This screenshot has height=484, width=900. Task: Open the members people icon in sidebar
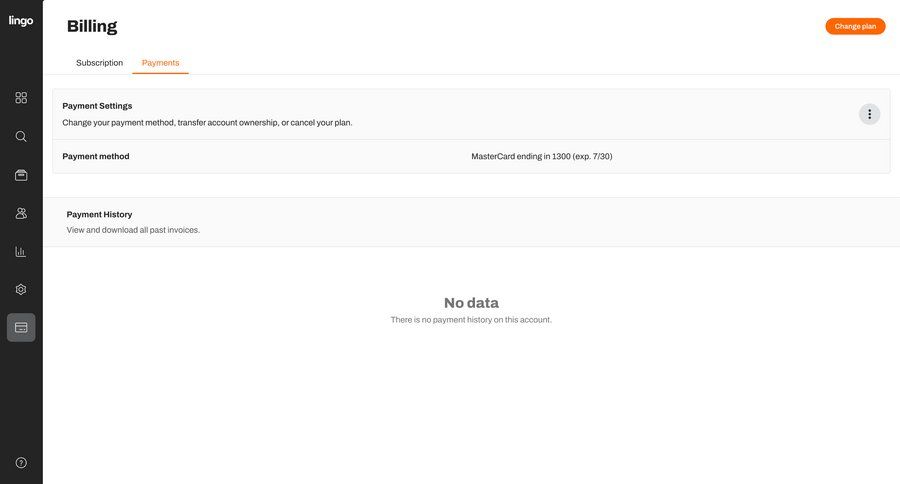click(x=21, y=214)
